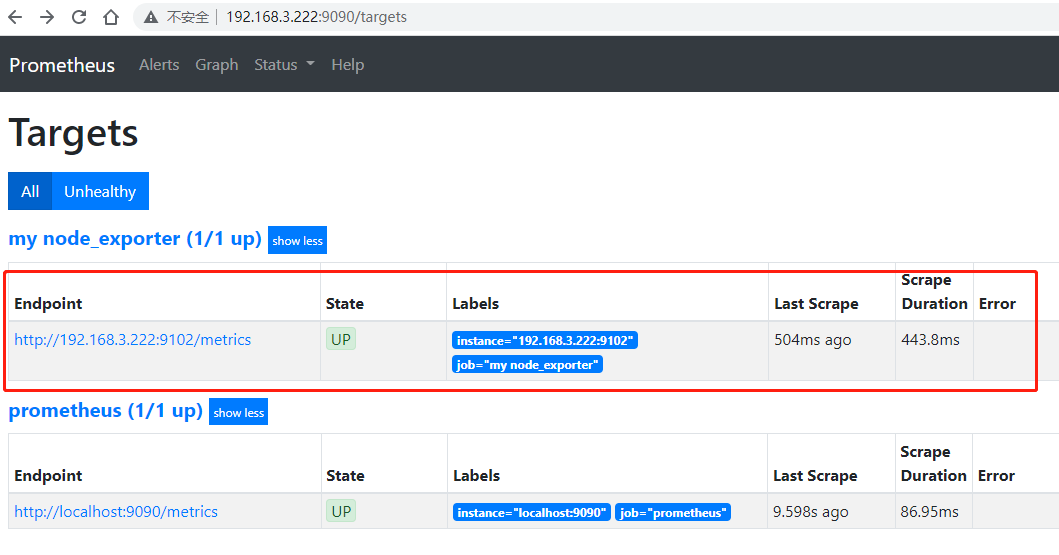Click the my node_exporter (1/1 up) heading
The height and width of the screenshot is (555, 1059).
(x=135, y=239)
